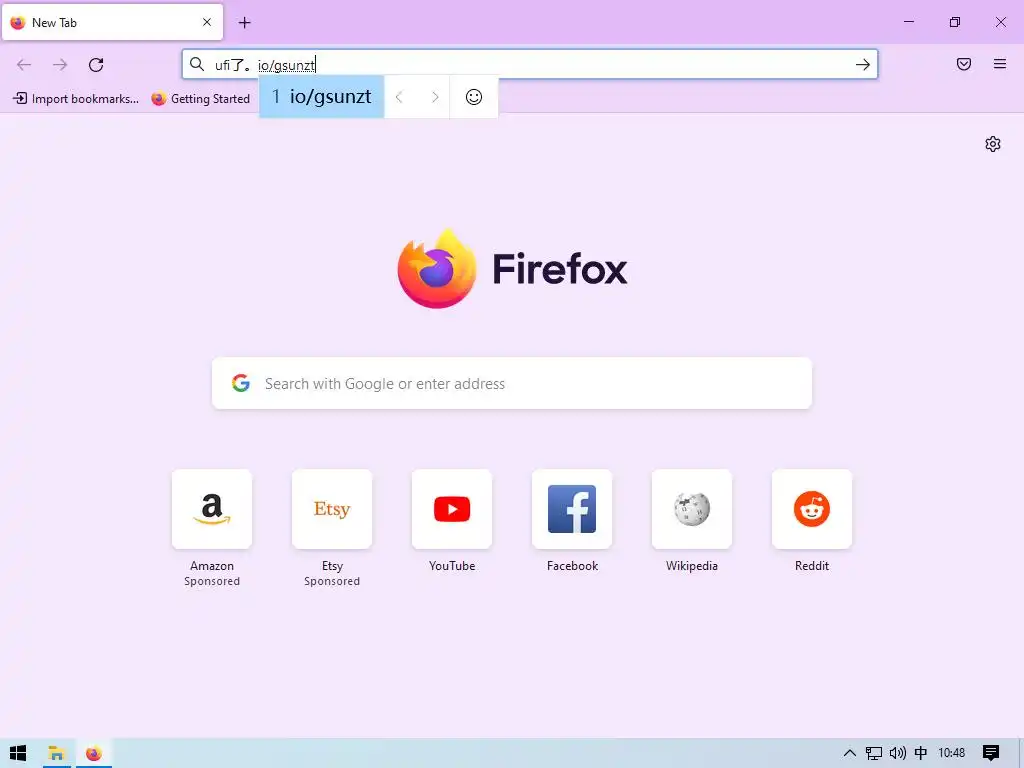Click inside the URL address bar text
The height and width of the screenshot is (768, 1024).
pos(529,65)
